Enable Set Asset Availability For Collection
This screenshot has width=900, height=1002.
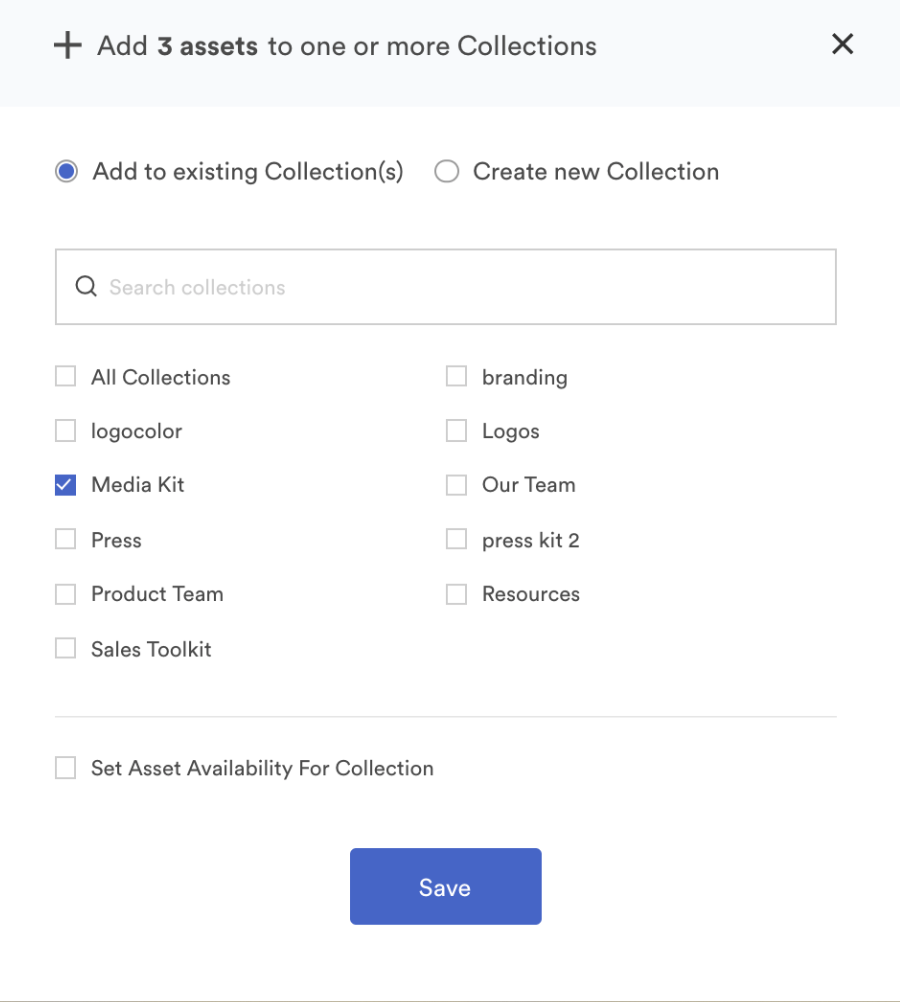tap(65, 768)
